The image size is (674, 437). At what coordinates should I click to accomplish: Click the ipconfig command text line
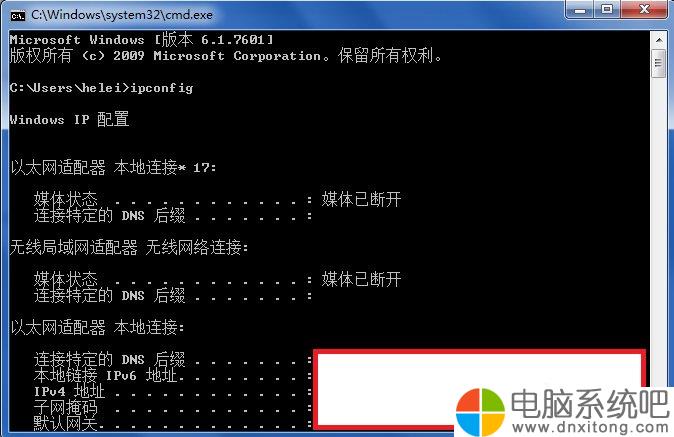[x=101, y=88]
